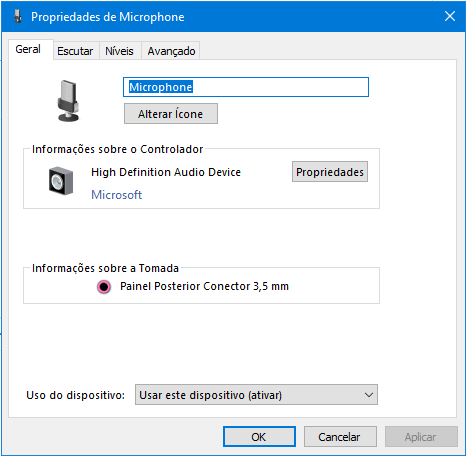The width and height of the screenshot is (467, 456).
Task: Click the Microphone name text field
Action: [246, 87]
